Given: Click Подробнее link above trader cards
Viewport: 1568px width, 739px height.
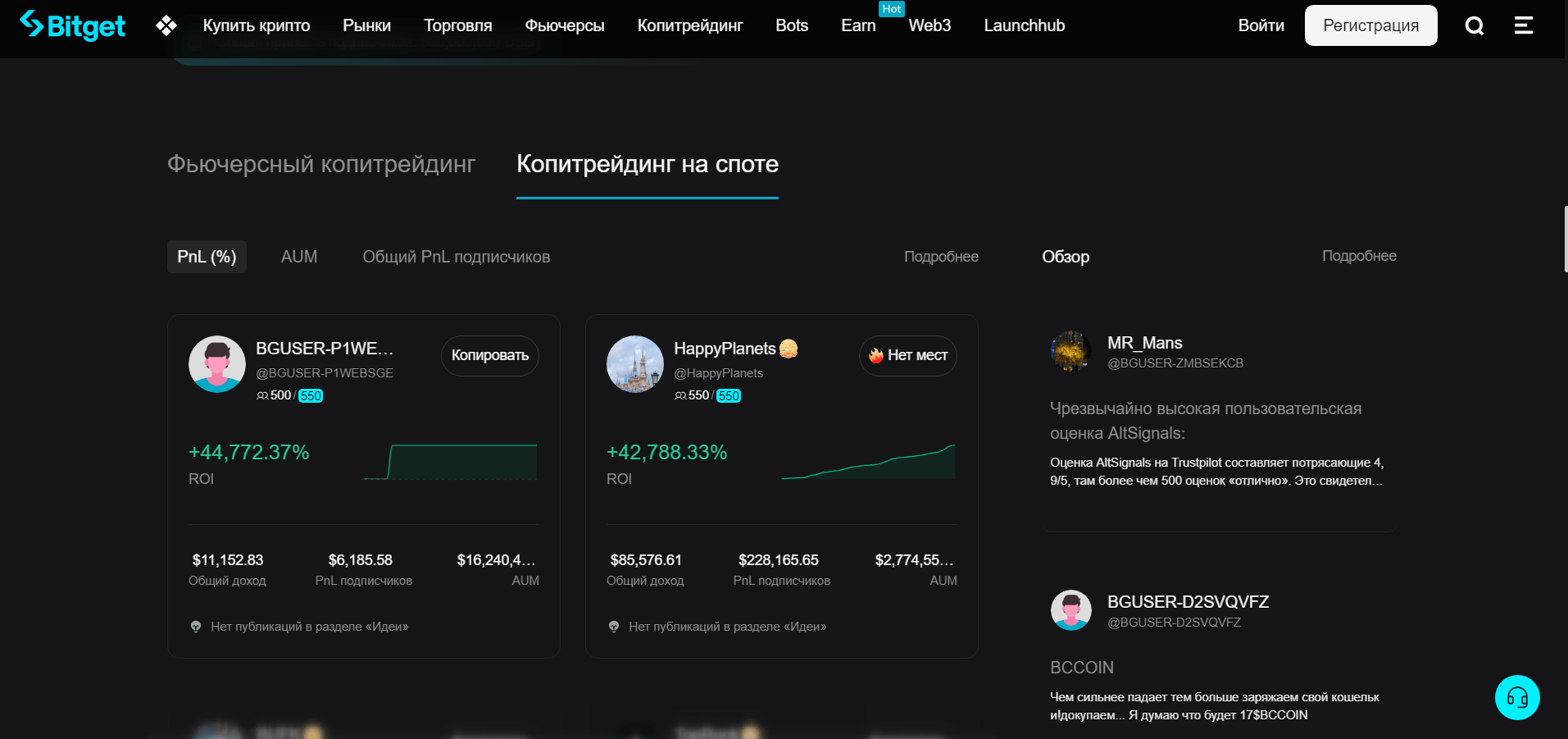Looking at the screenshot, I should (941, 257).
